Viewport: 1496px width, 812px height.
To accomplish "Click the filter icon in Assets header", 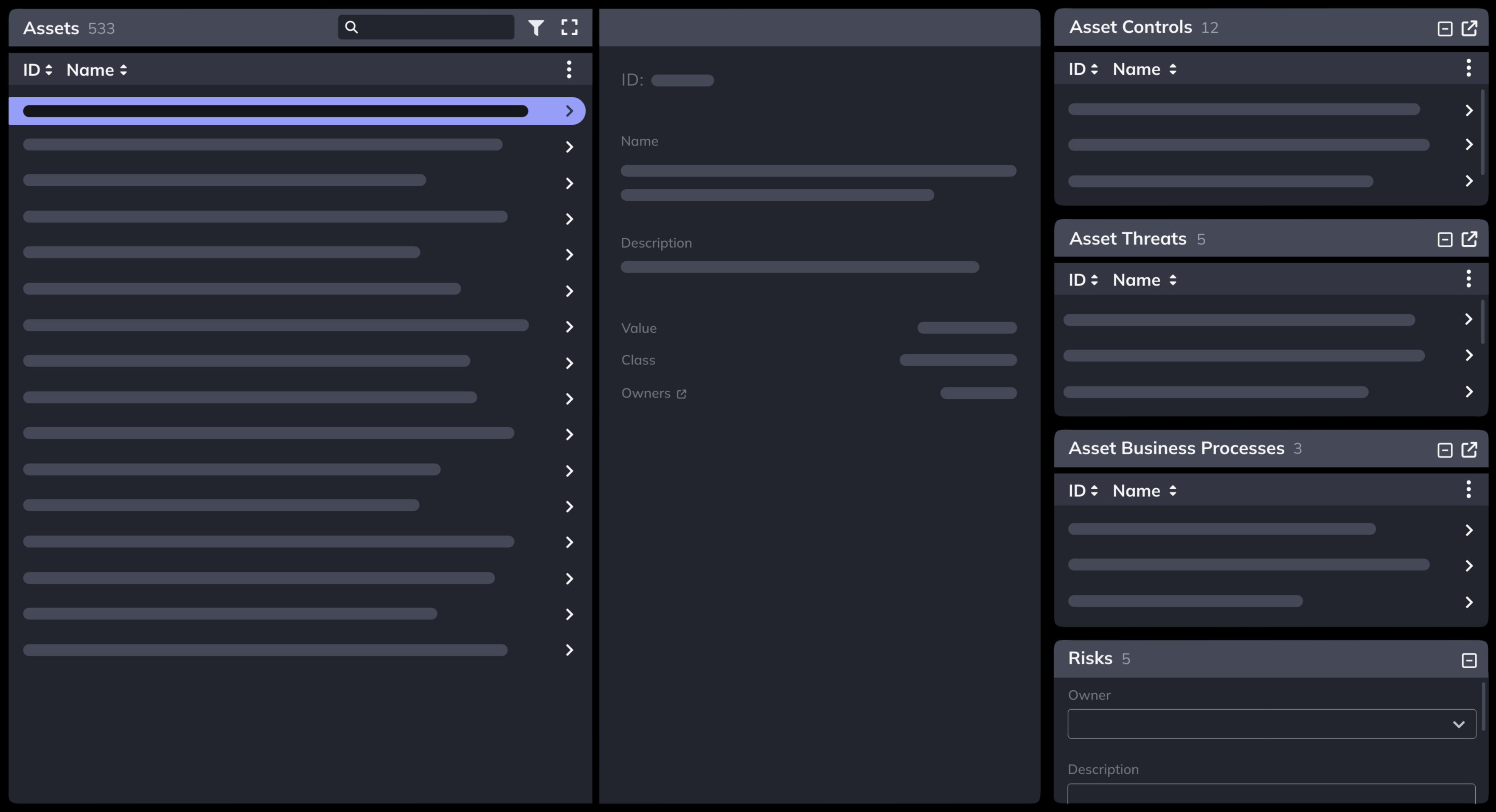I will pyautogui.click(x=536, y=27).
